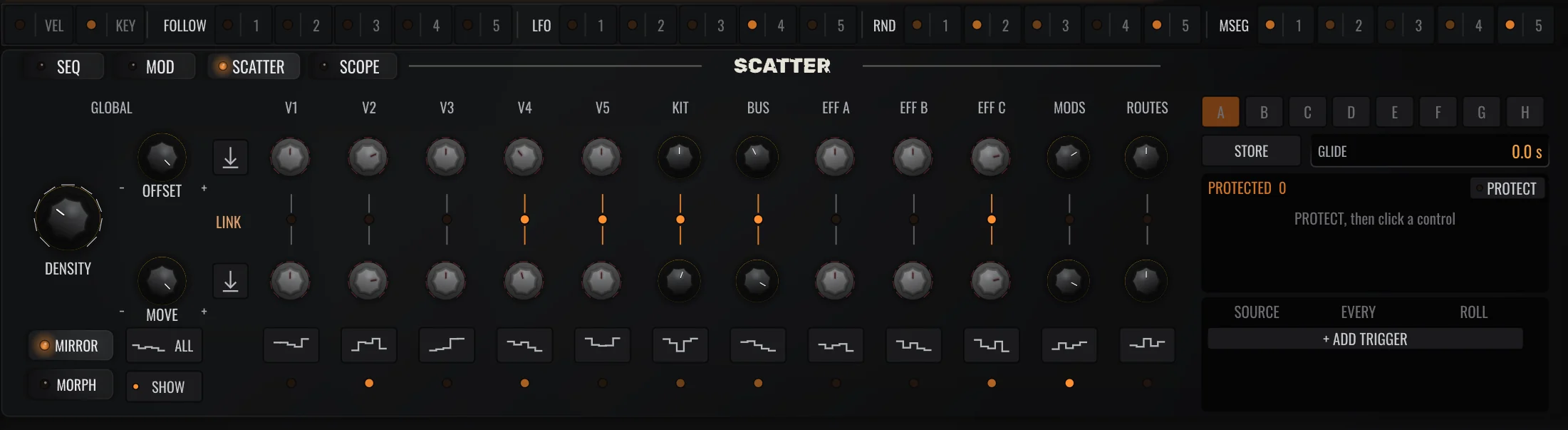Viewport: 1568px width, 430px height.
Task: Click the ALL curve shape button
Action: pos(164,346)
